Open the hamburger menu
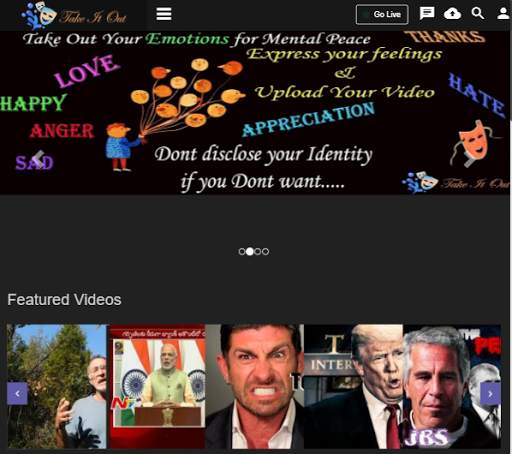This screenshot has width=512, height=454. click(164, 14)
